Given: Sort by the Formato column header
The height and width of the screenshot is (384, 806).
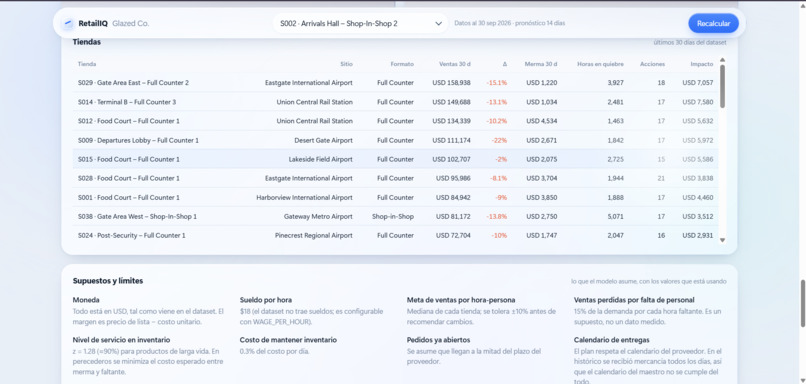Looking at the screenshot, I should tap(402, 64).
